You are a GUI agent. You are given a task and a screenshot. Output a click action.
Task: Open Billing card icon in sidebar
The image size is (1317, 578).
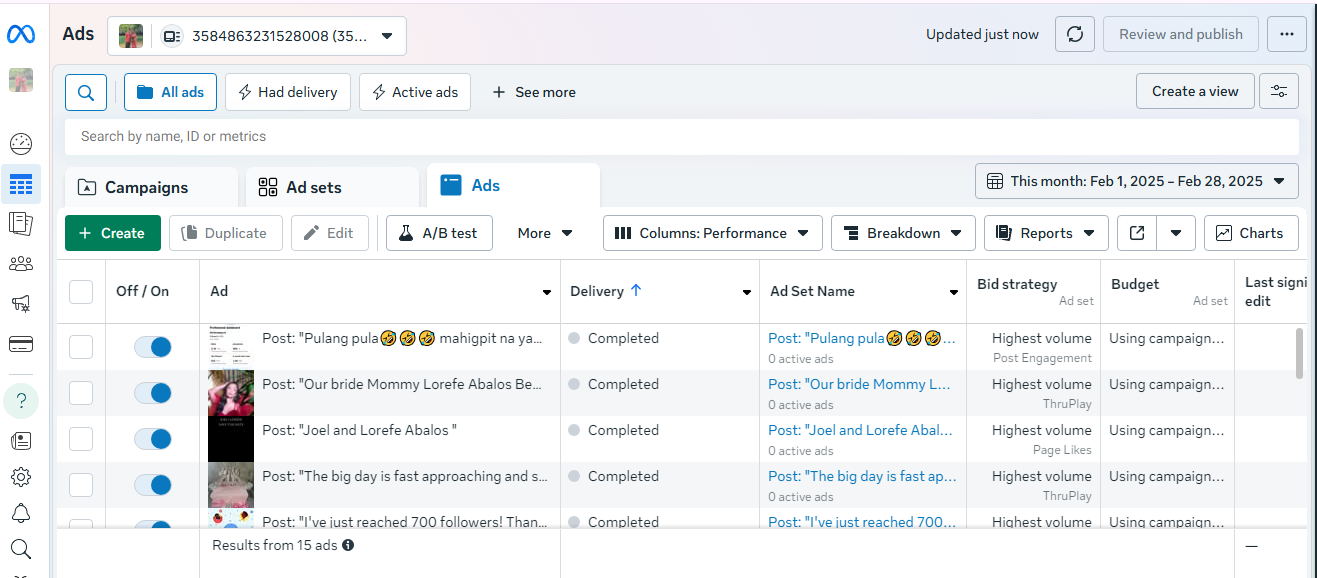pos(21,344)
